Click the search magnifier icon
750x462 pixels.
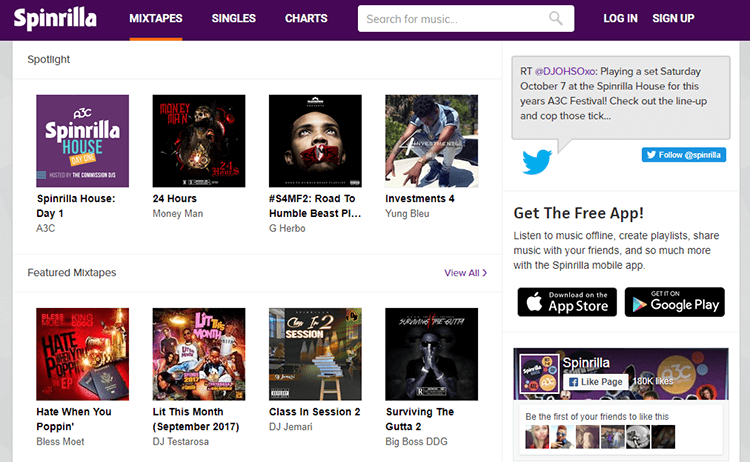click(555, 19)
